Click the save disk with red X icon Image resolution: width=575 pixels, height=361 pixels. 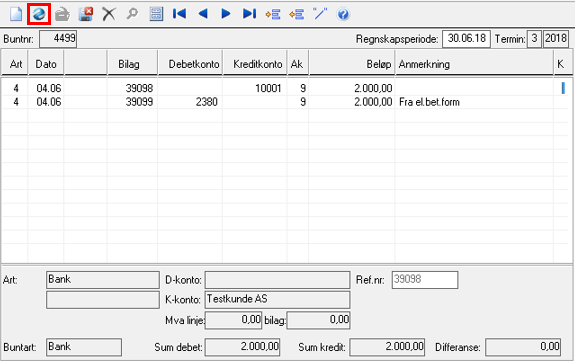click(x=86, y=14)
